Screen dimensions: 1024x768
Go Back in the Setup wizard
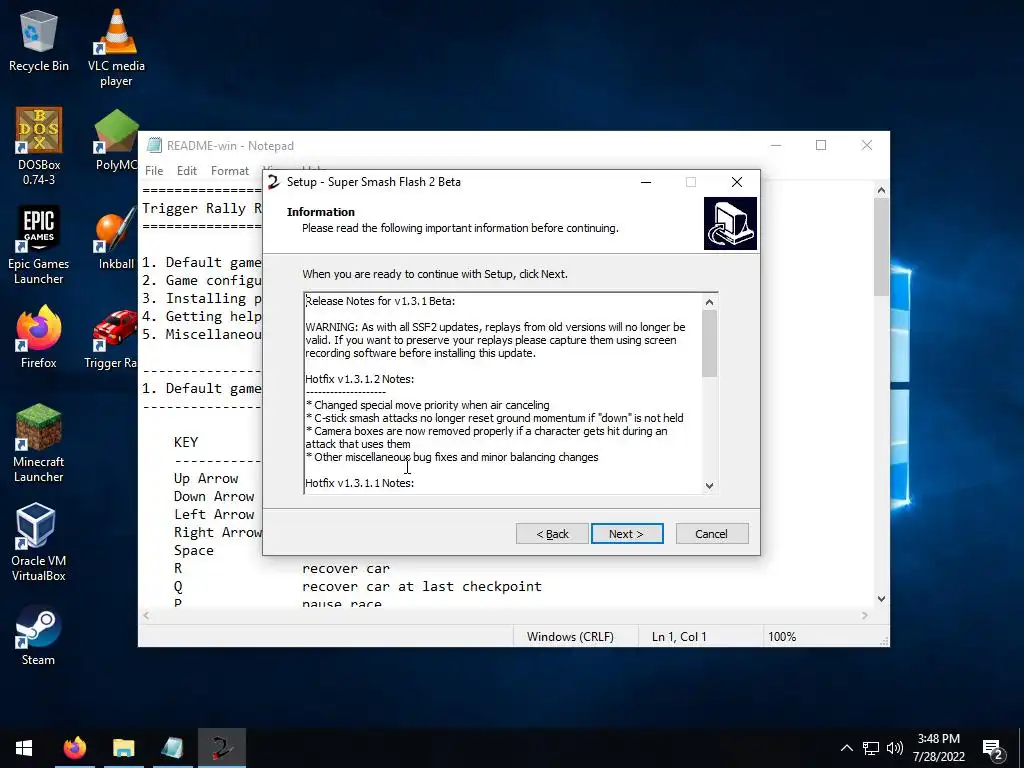tap(552, 534)
